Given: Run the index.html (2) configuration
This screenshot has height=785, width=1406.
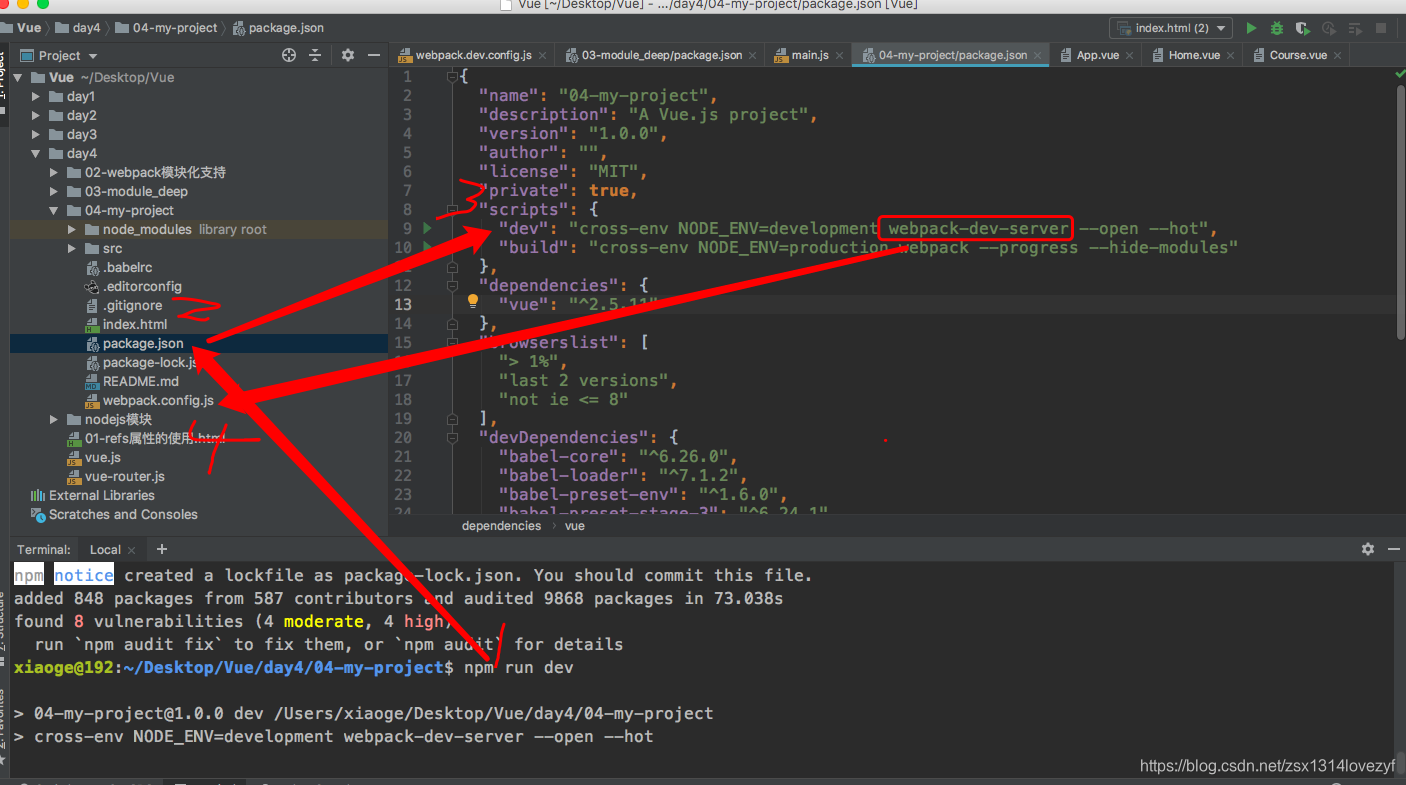Looking at the screenshot, I should 1251,29.
